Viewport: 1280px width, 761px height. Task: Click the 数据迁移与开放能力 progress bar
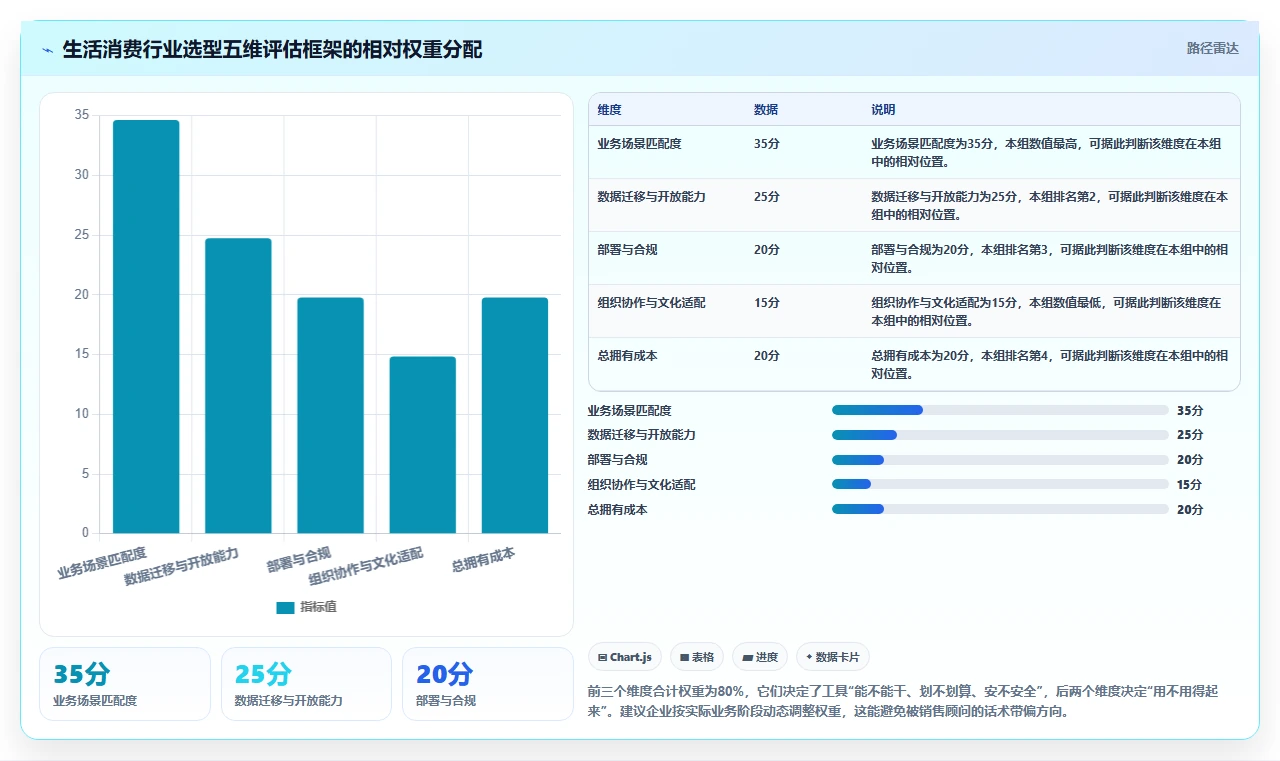click(1000, 435)
